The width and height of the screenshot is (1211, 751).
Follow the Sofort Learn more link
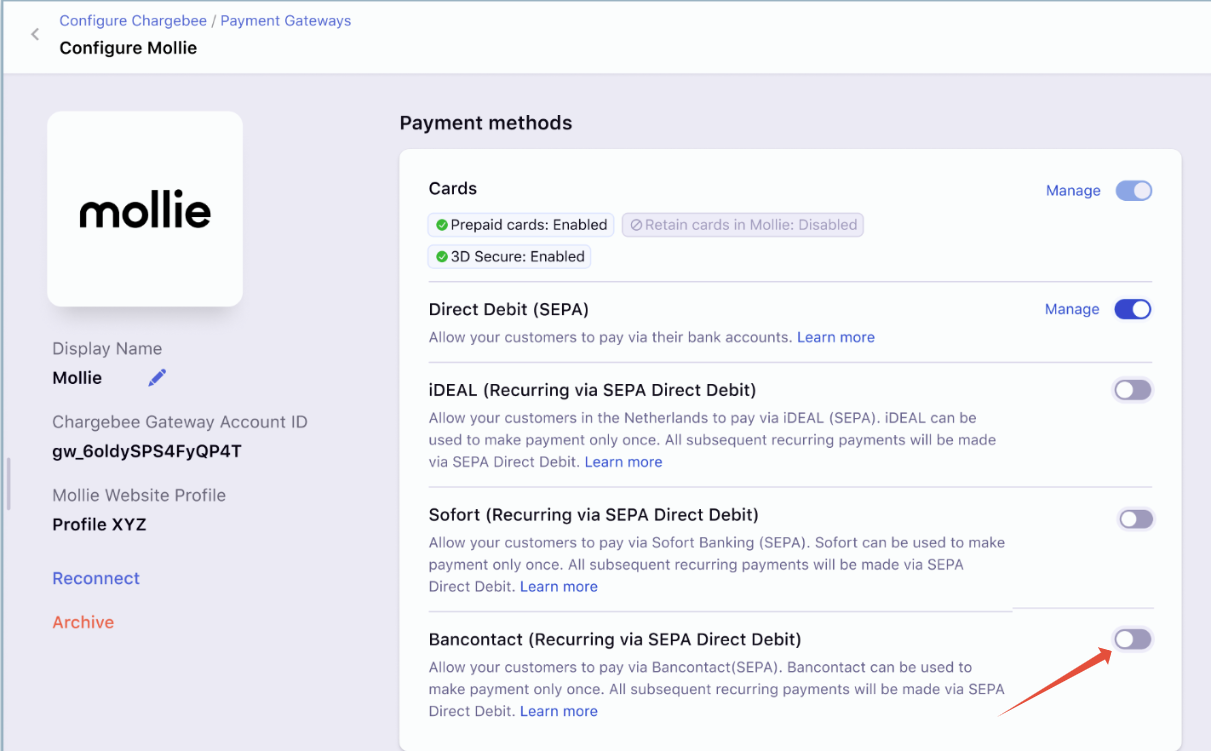pyautogui.click(x=559, y=586)
